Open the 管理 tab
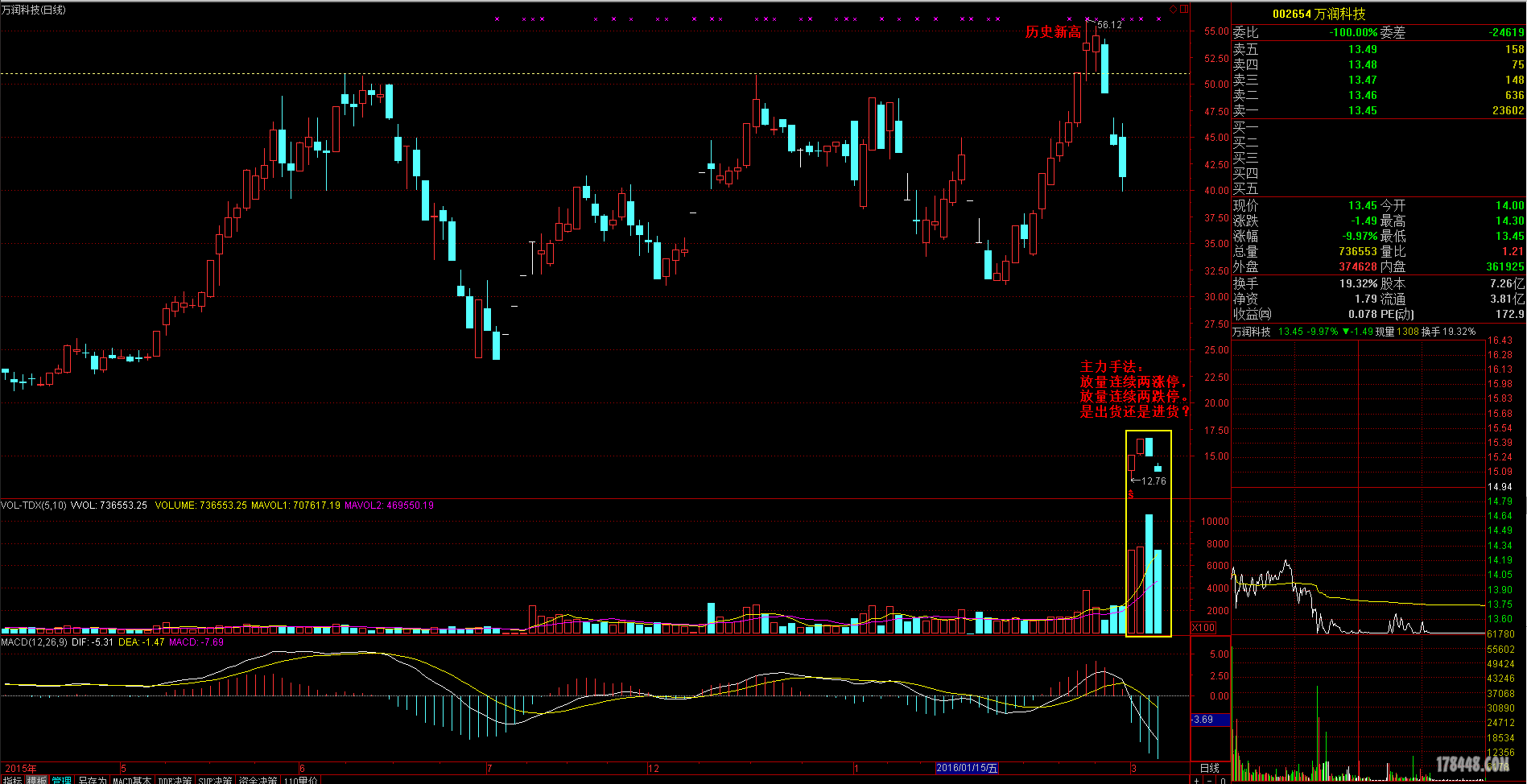The height and width of the screenshot is (784, 1527). coord(61,780)
